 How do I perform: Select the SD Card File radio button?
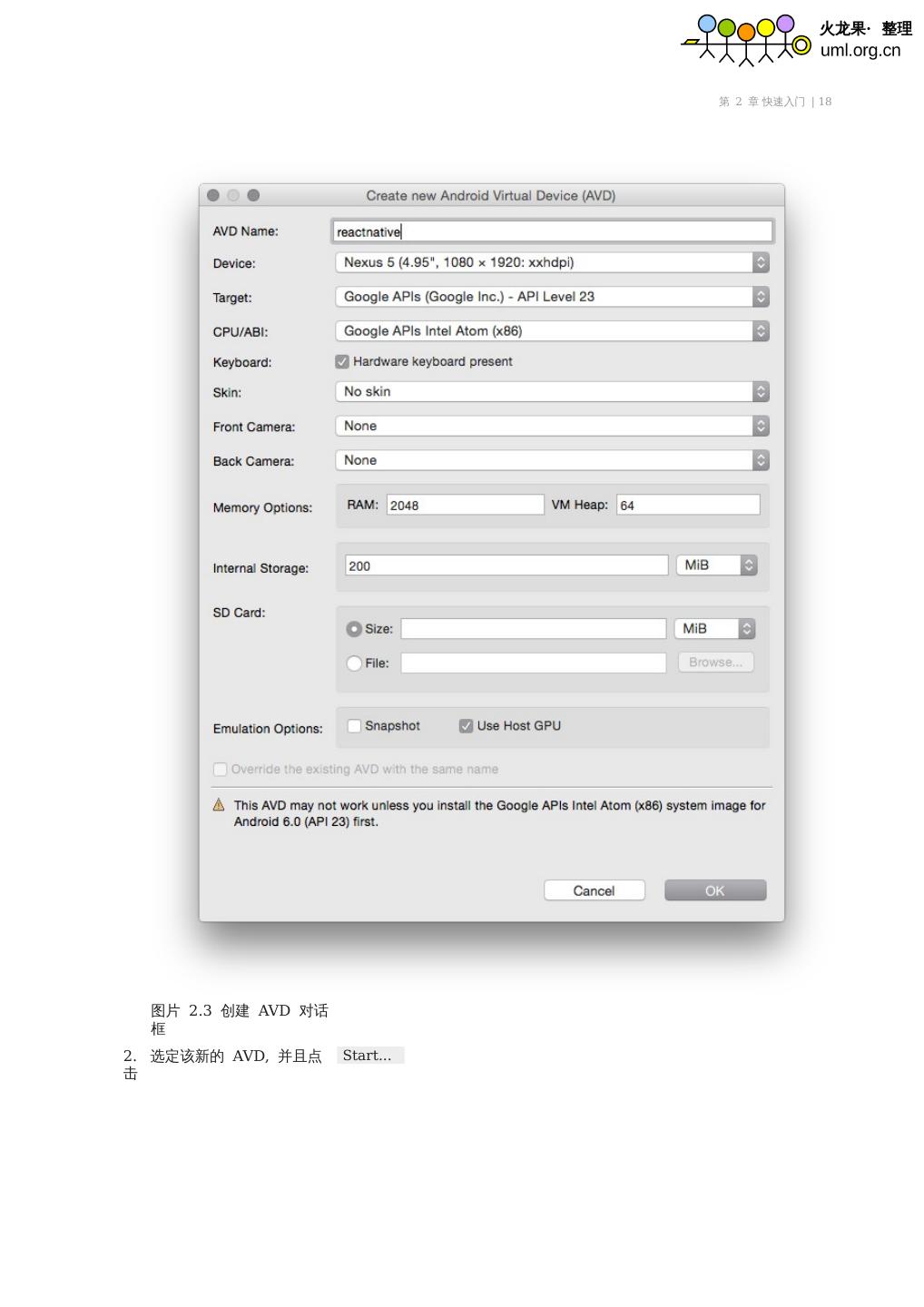[354, 663]
